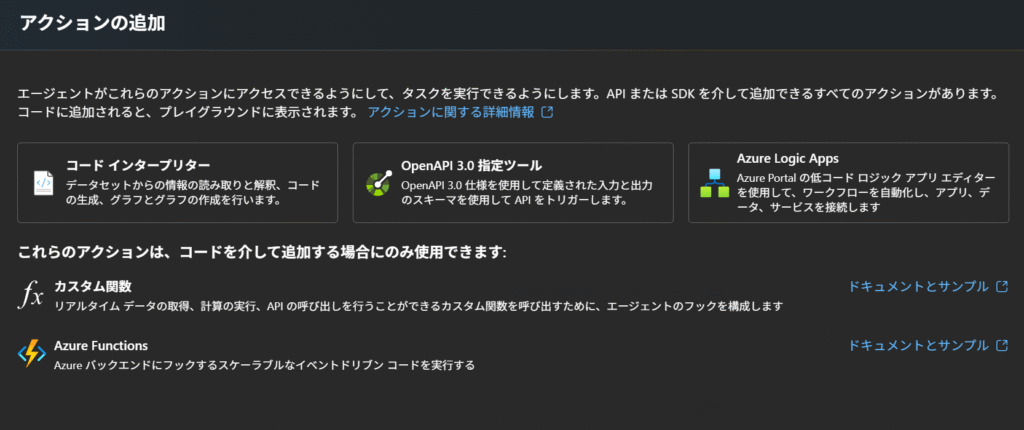1024x430 pixels.
Task: Click external-link icon on Azure Functions row
Action: (x=1002, y=345)
